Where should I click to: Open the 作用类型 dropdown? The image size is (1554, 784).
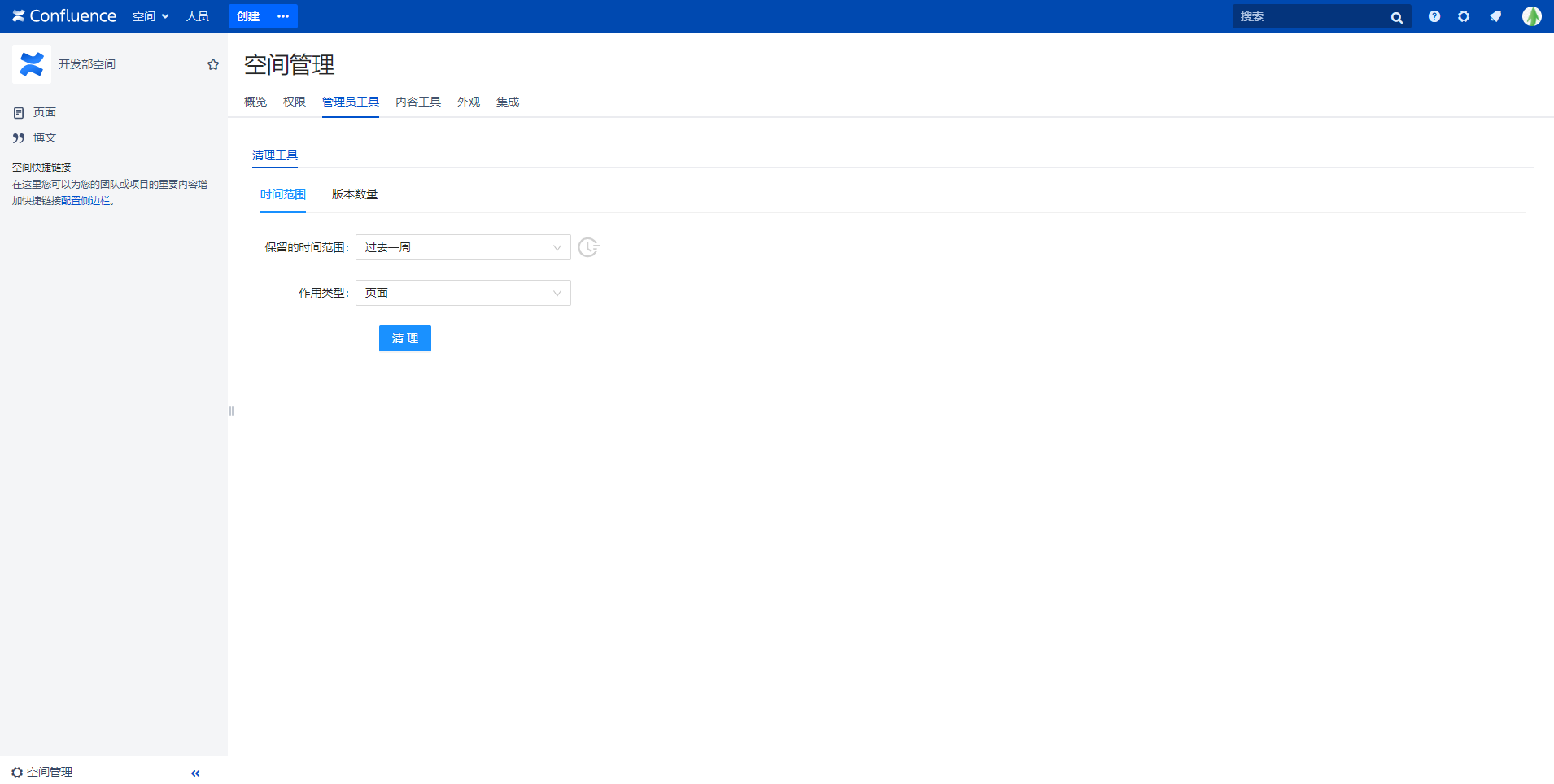pyautogui.click(x=463, y=293)
